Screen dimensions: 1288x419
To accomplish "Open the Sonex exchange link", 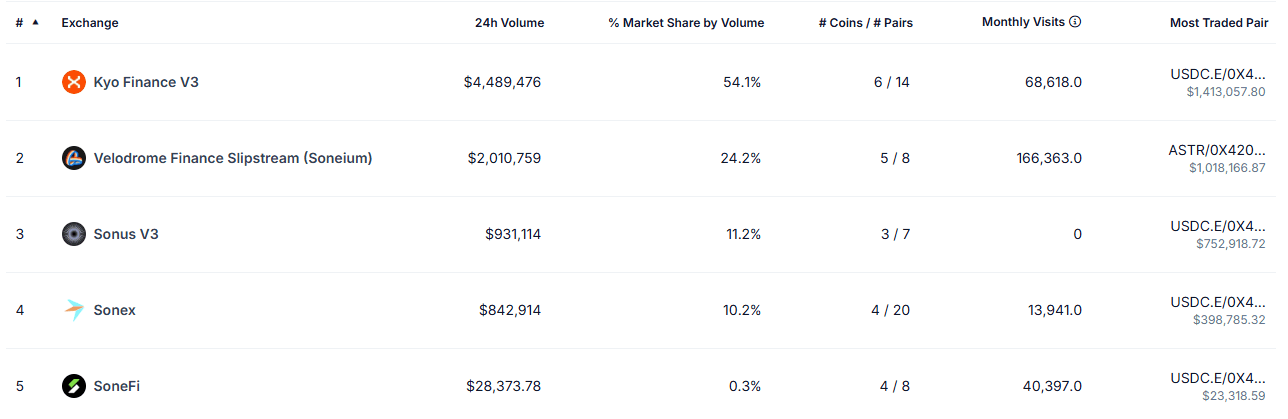I will [115, 310].
